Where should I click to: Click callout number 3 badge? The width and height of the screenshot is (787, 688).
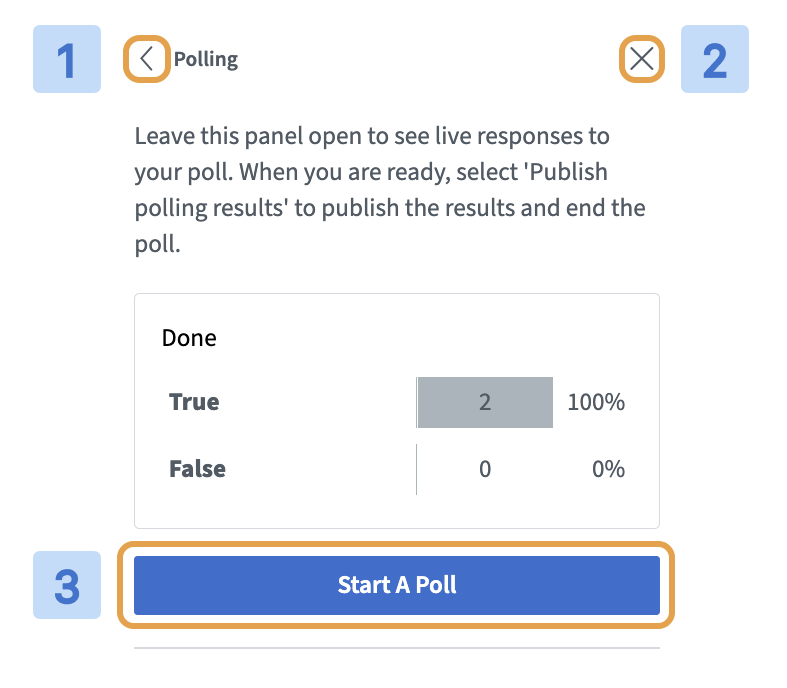tap(67, 585)
